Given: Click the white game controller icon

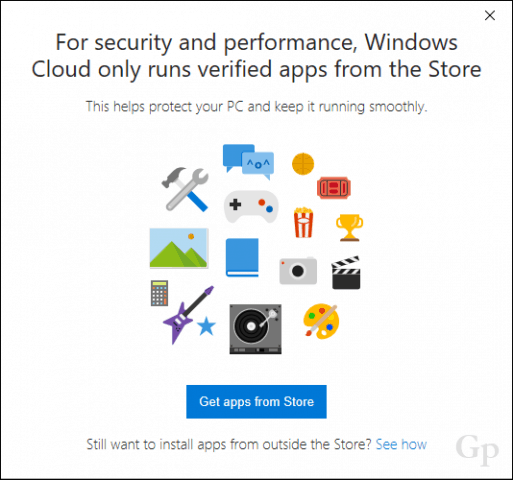Looking at the screenshot, I should pos(251,207).
